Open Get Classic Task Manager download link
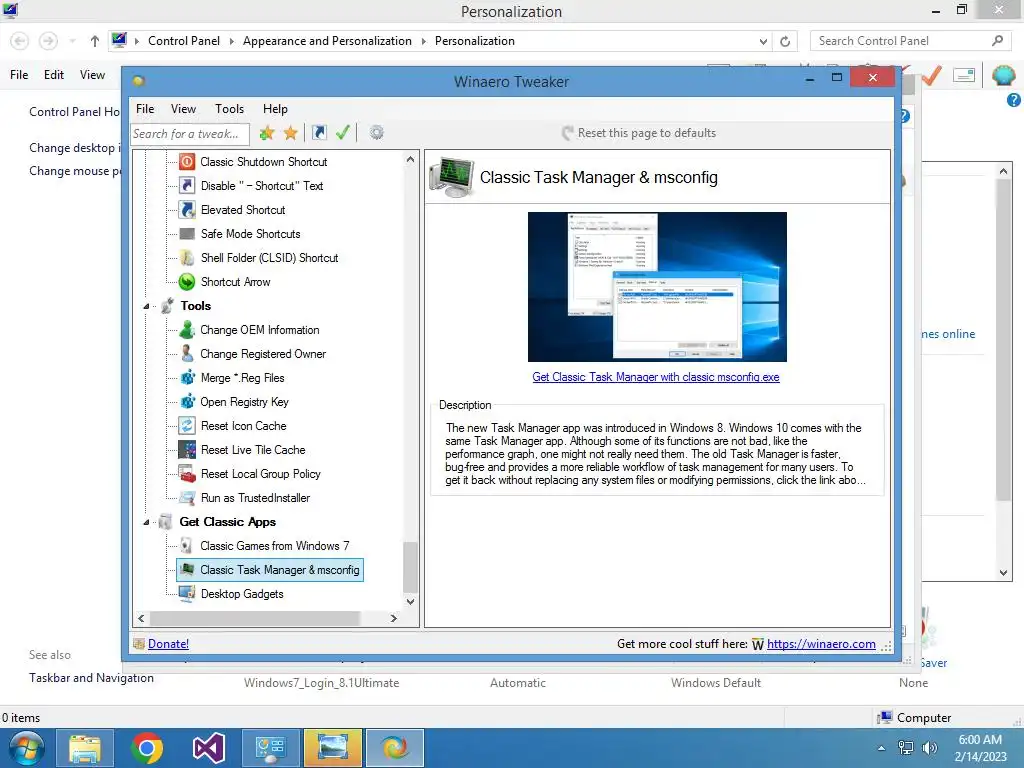Viewport: 1024px width, 768px height. (x=656, y=377)
